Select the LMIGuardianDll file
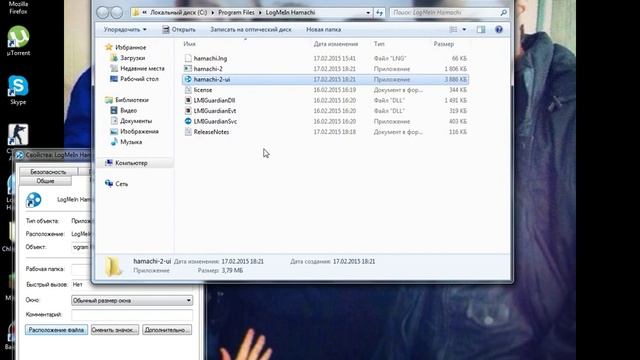 coord(214,100)
